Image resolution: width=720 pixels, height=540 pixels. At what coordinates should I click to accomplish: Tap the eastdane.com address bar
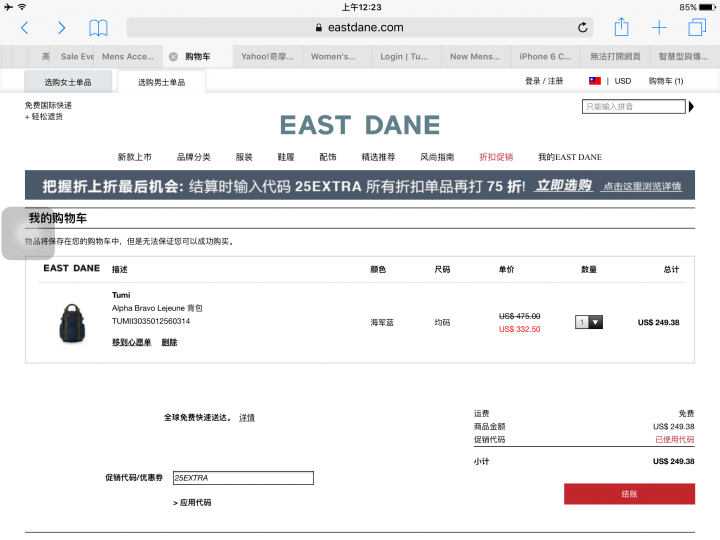tap(360, 28)
